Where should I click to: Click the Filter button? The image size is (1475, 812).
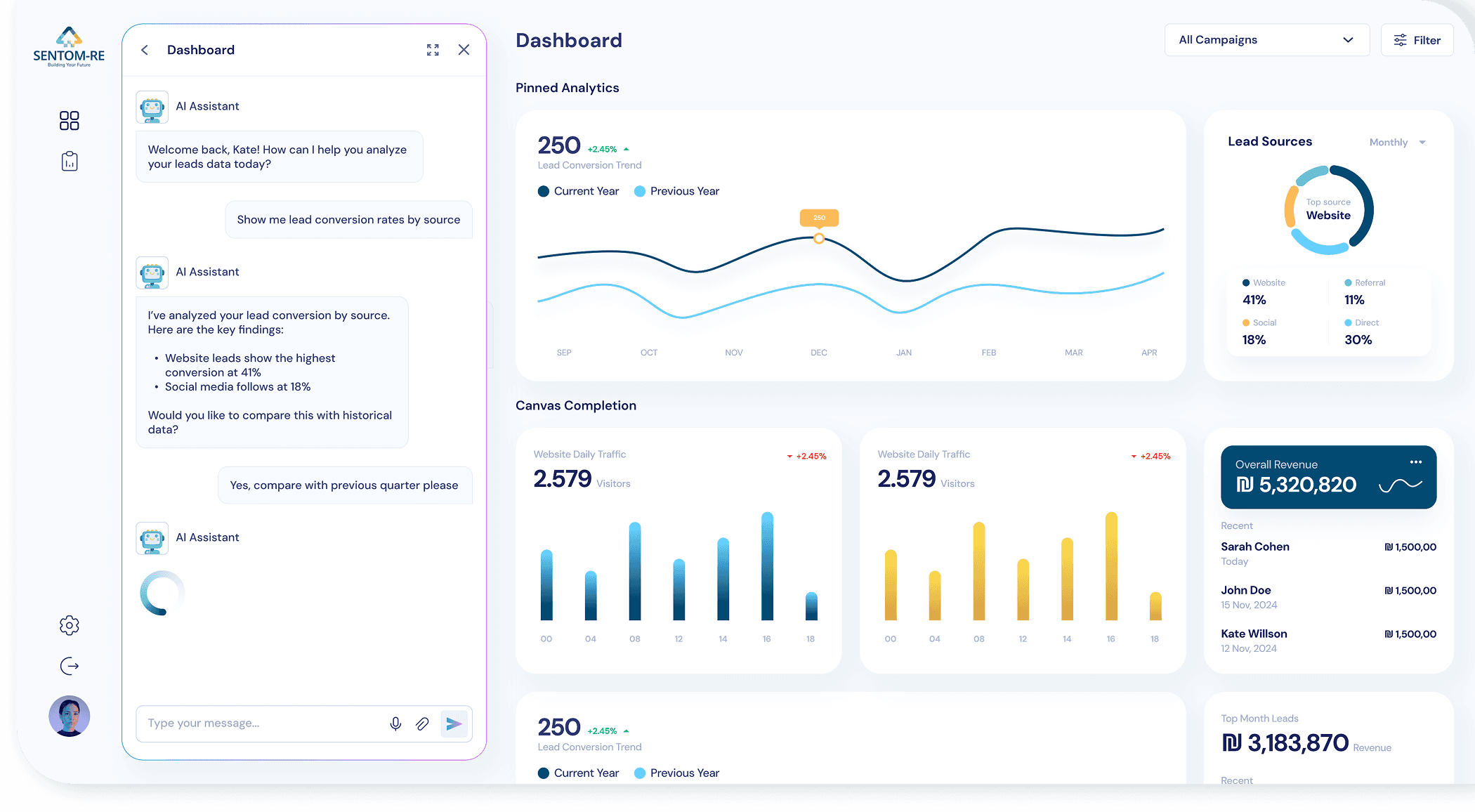[x=1417, y=40]
